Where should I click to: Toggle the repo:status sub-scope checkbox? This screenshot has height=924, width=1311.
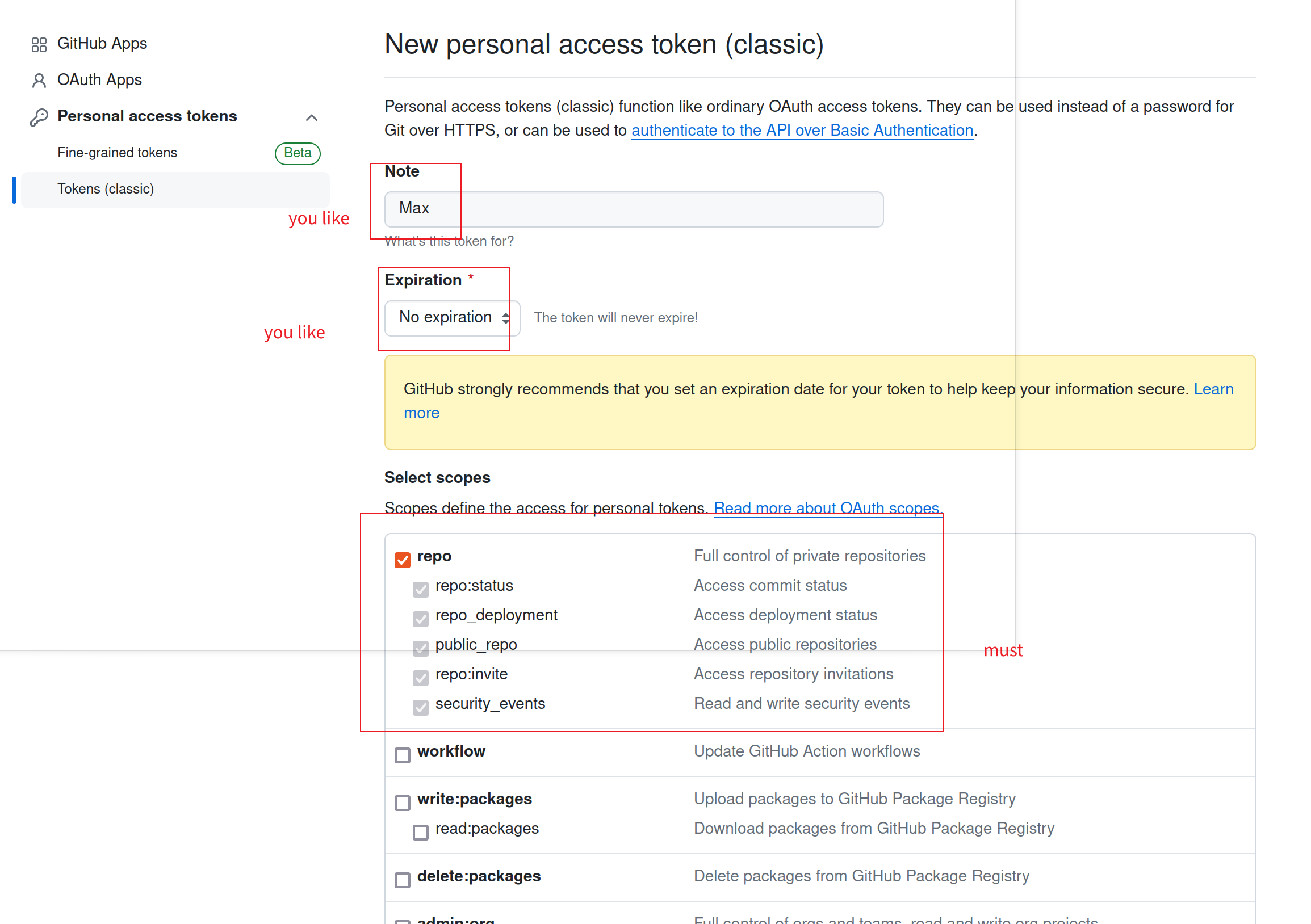[x=421, y=589]
